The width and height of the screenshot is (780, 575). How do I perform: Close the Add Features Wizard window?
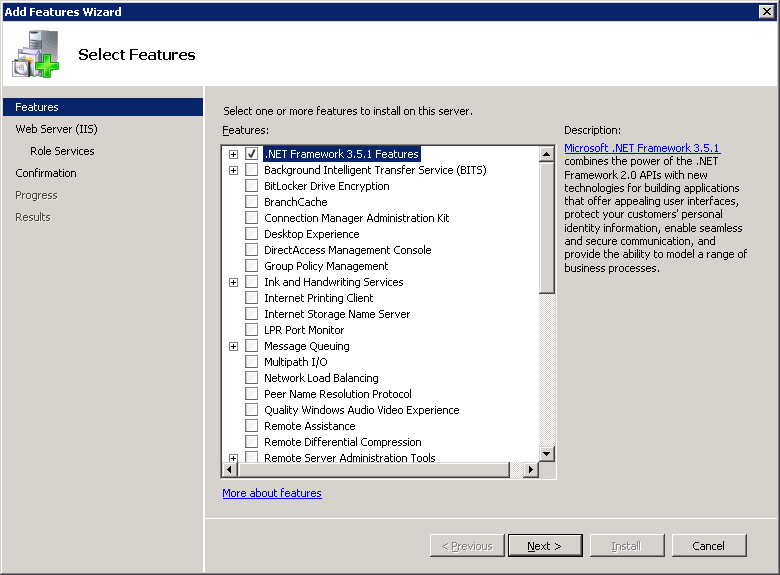tap(767, 11)
